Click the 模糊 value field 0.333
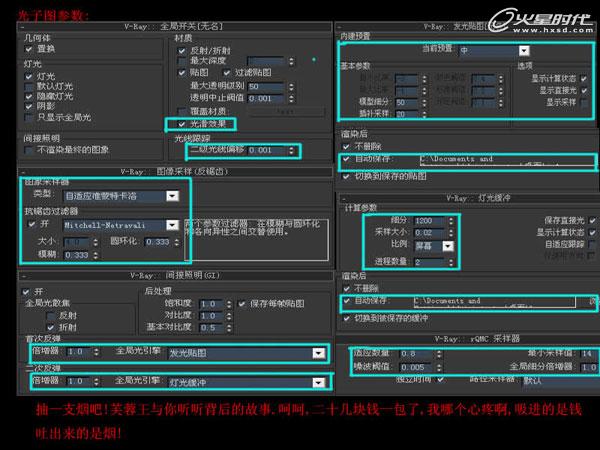 tap(77, 255)
